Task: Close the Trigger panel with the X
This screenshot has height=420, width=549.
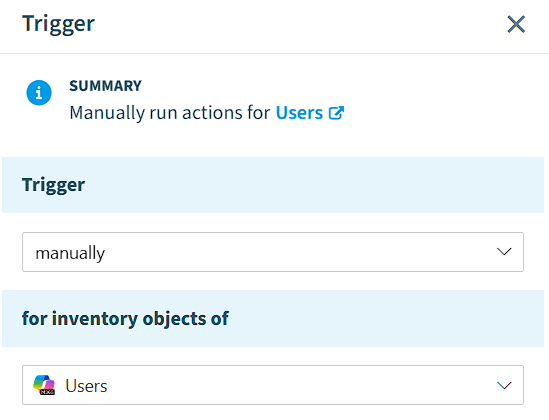Action: coord(516,24)
